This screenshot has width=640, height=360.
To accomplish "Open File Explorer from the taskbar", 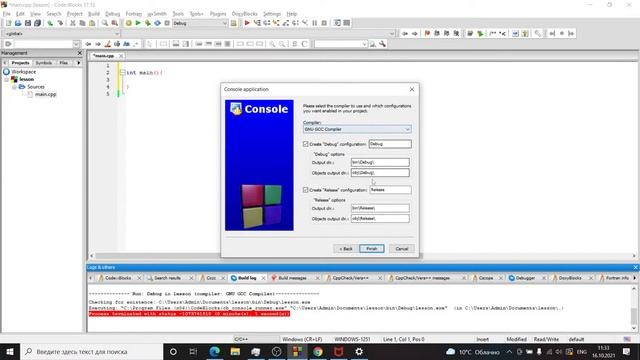I will [x=235, y=351].
